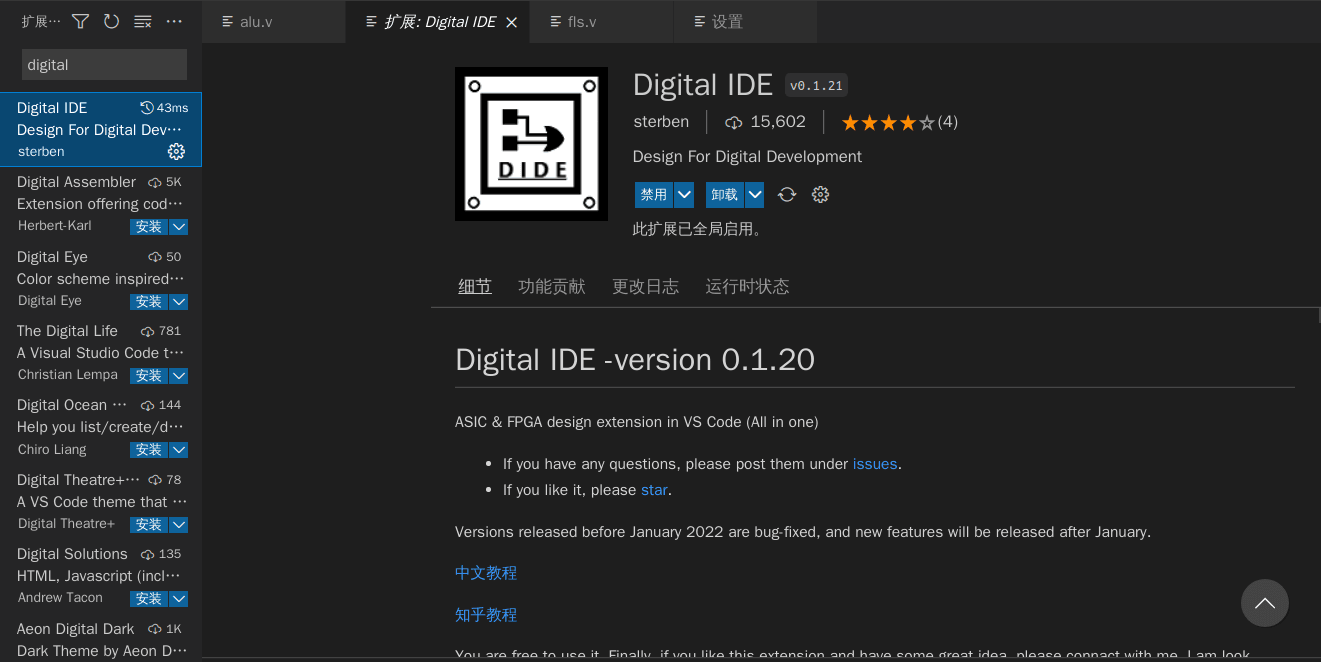The width and height of the screenshot is (1321, 662).
Task: Open the gear next to sync icon on extension page
Action: tap(821, 195)
